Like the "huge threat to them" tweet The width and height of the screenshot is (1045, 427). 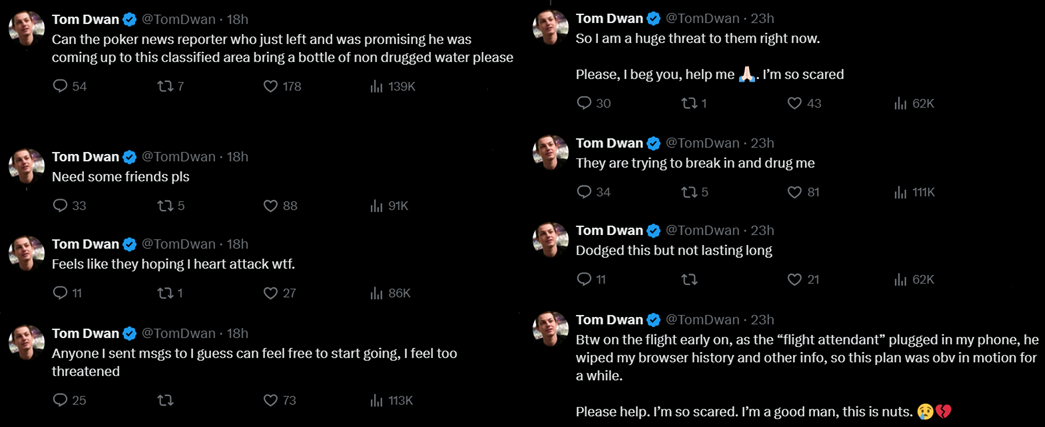(x=795, y=103)
